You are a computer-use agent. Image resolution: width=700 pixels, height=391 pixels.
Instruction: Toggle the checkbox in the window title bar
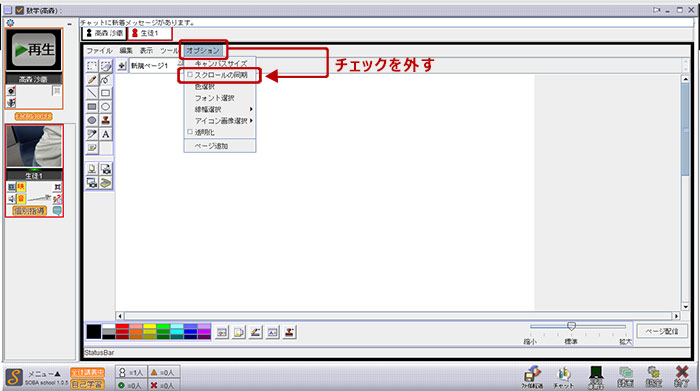20,10
